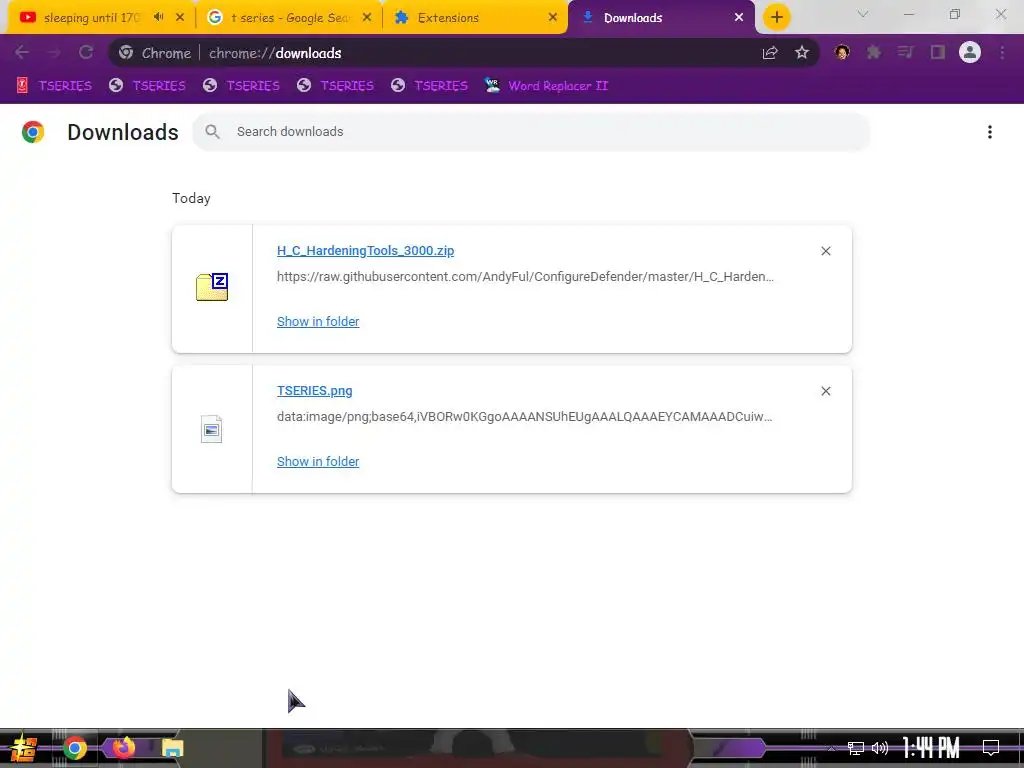Open the media controls toolbar icon
The image size is (1024, 768).
(906, 53)
